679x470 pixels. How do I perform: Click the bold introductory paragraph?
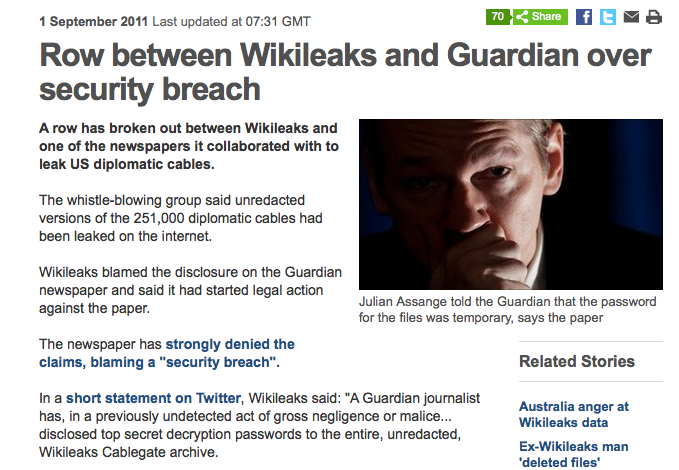tap(188, 146)
